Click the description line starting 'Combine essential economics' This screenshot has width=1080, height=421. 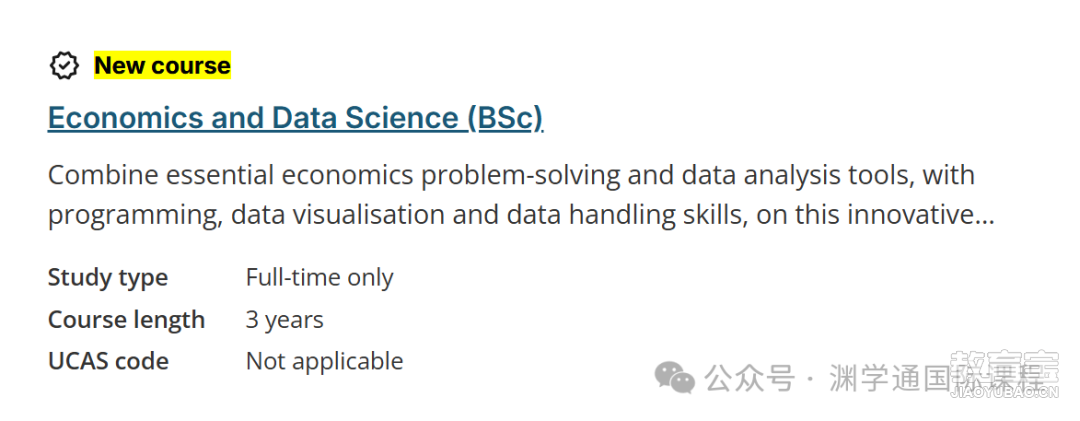(x=511, y=175)
